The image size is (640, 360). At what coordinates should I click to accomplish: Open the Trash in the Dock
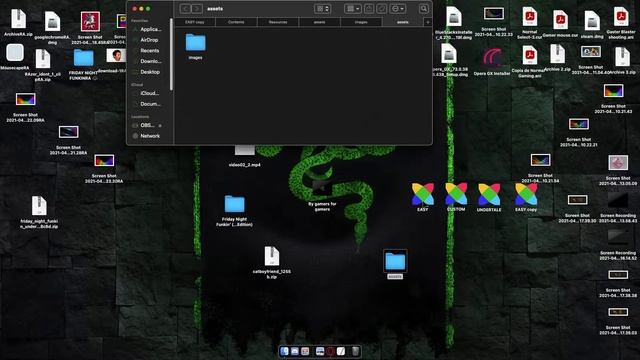click(356, 351)
